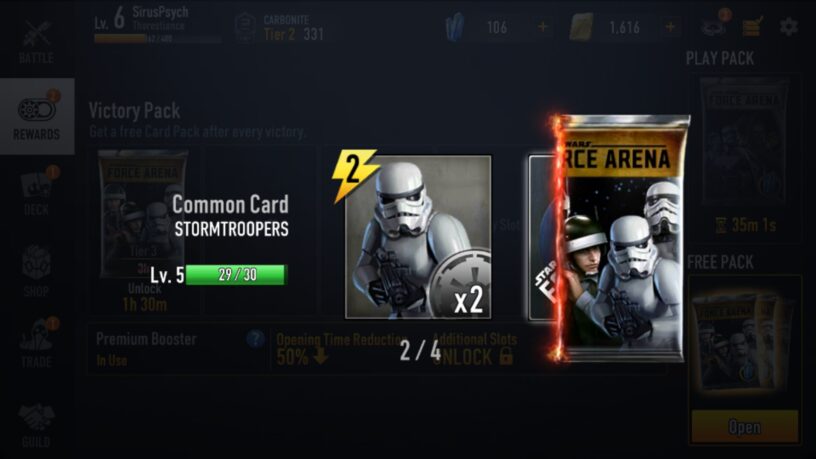Open the Trade section in the sidebar
816x459 pixels.
coord(36,343)
